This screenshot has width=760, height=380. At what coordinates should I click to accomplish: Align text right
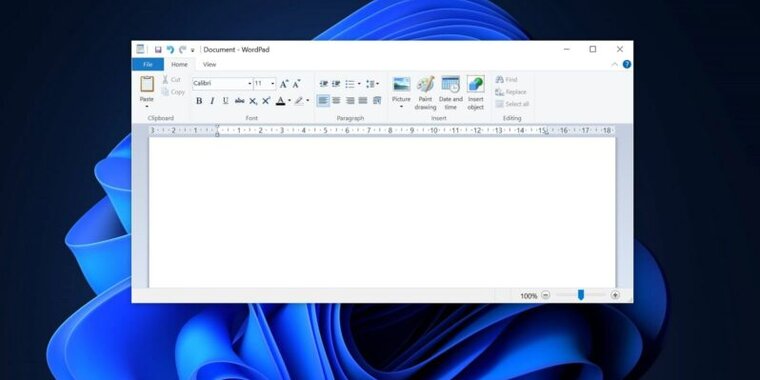[350, 100]
